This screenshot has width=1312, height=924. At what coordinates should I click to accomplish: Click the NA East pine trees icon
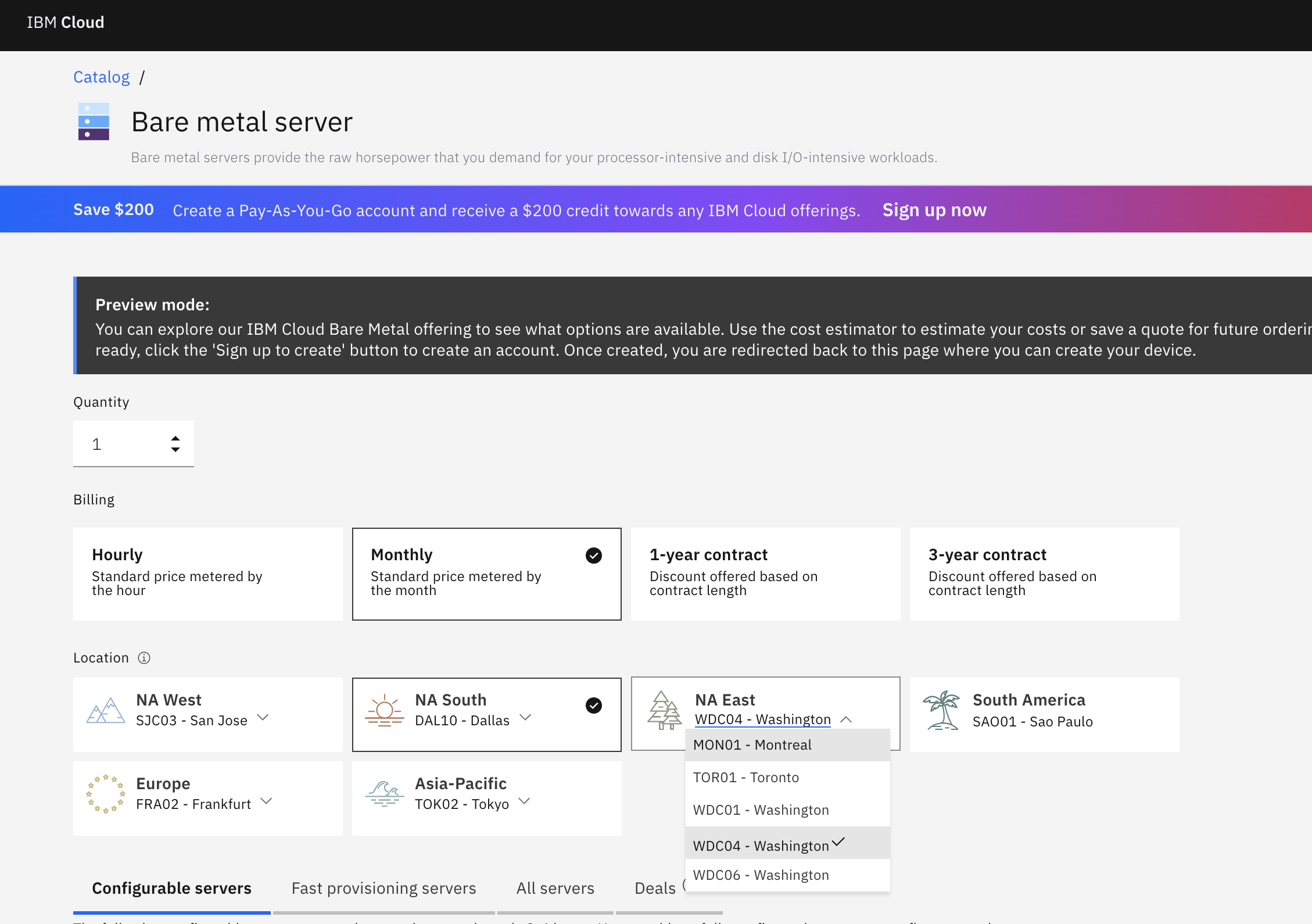coord(664,710)
